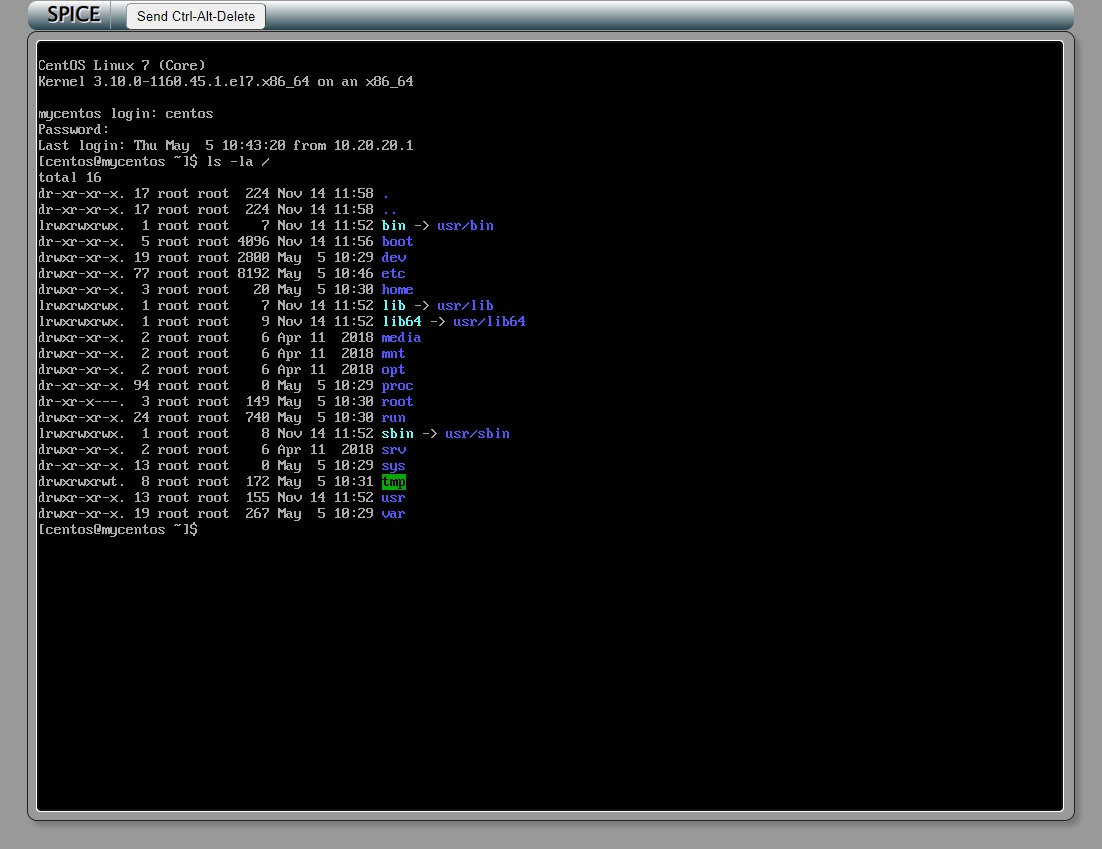Select the 'srv' directory name
This screenshot has width=1102, height=849.
[394, 450]
